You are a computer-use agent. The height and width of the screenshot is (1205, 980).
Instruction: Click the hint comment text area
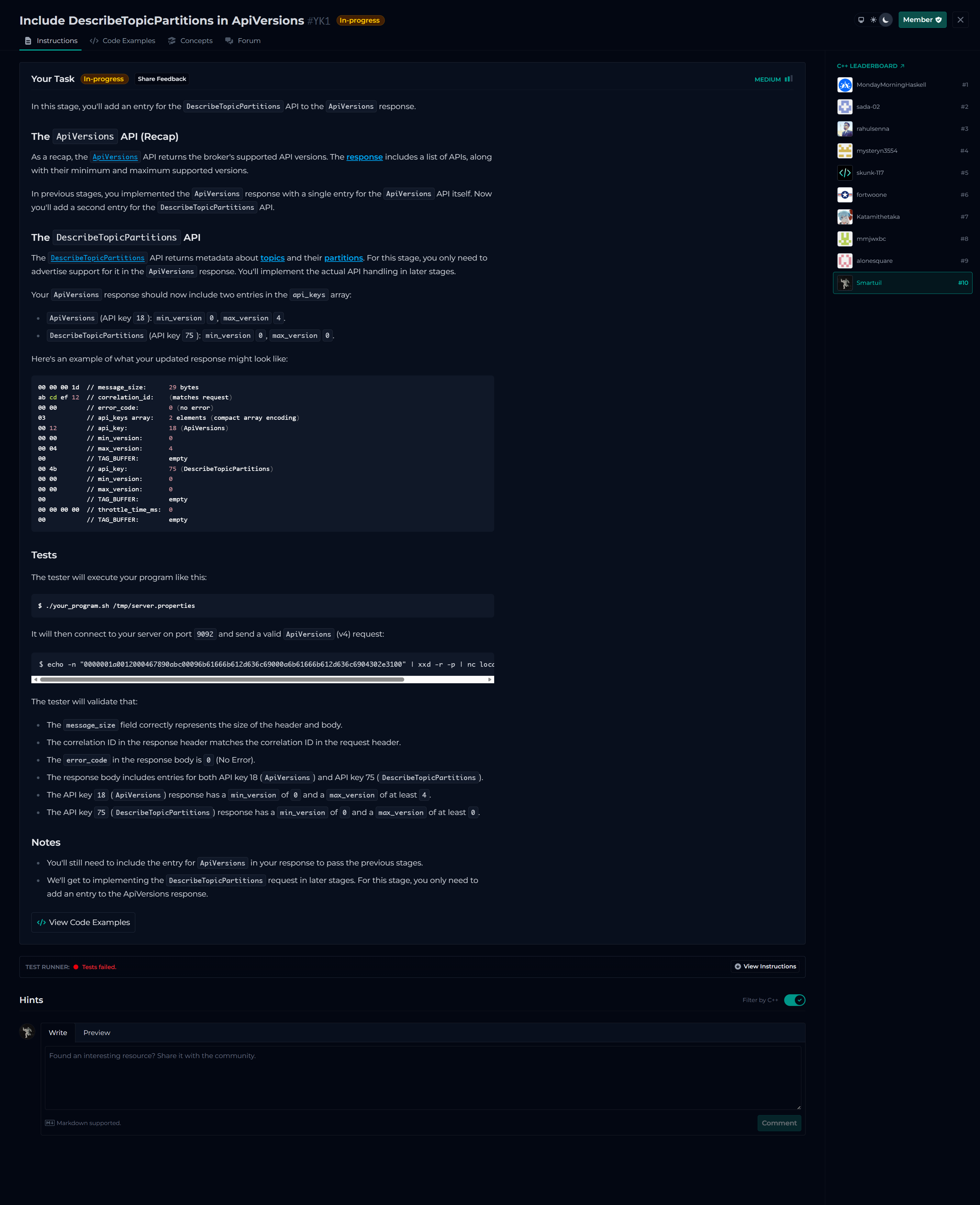(422, 1077)
